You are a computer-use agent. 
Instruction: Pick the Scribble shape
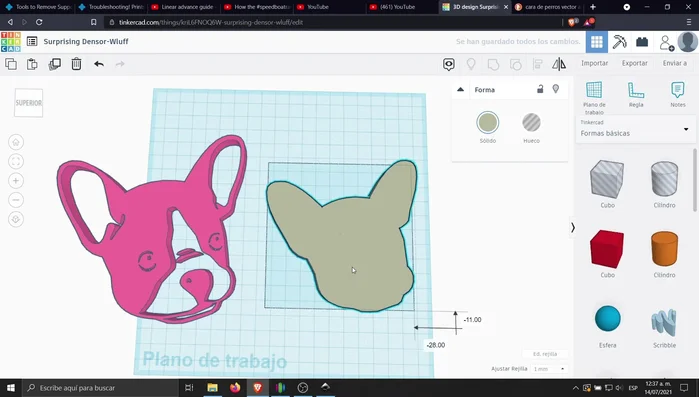coord(664,322)
